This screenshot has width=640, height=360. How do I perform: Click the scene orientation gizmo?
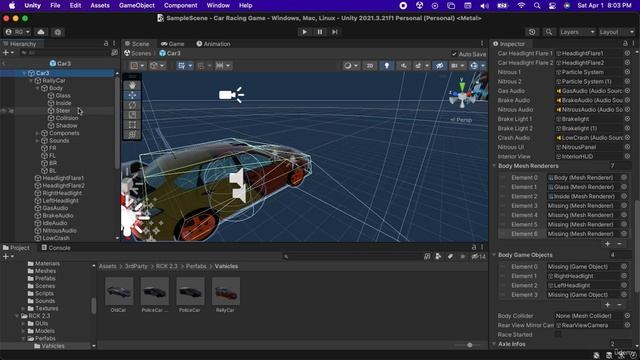[x=462, y=96]
